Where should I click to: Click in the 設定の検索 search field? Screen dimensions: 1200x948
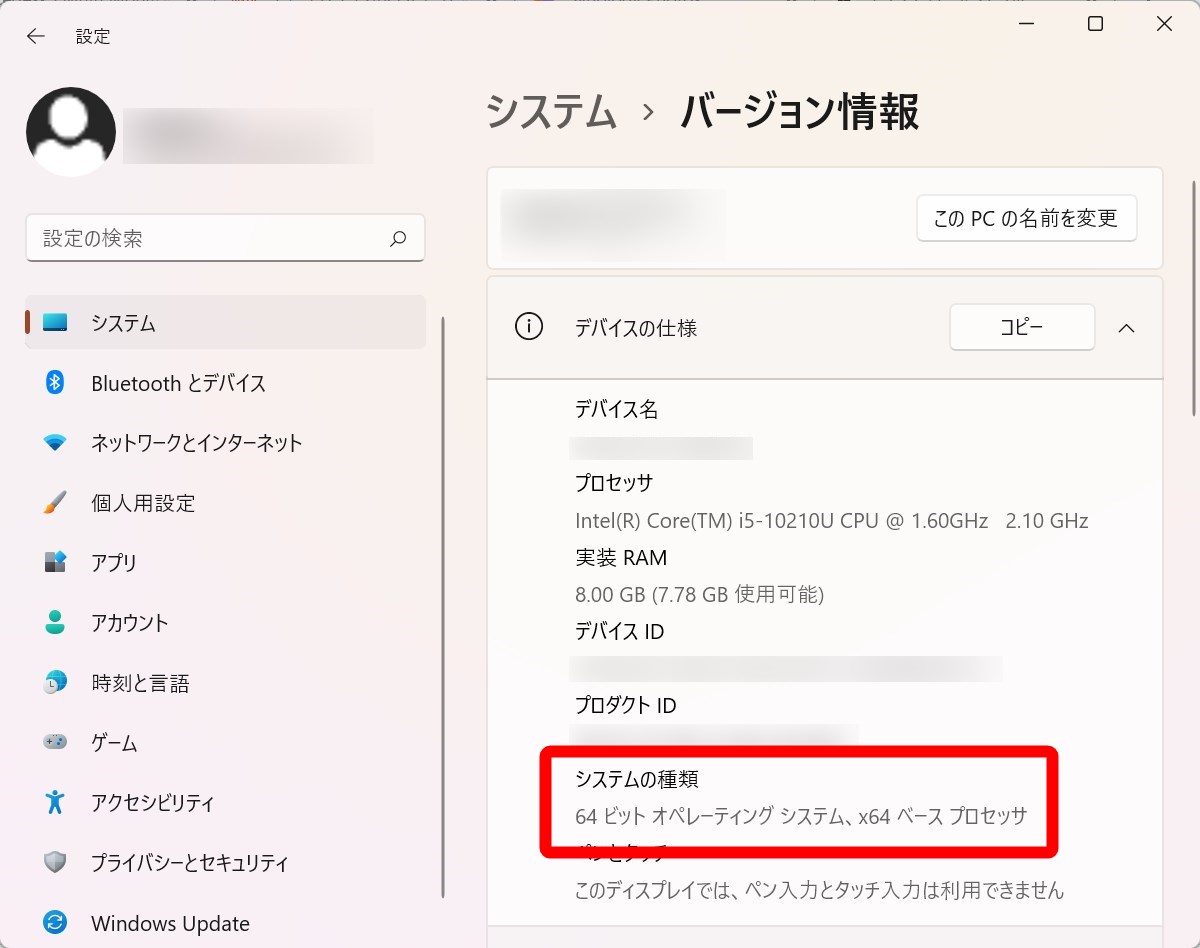click(210, 239)
